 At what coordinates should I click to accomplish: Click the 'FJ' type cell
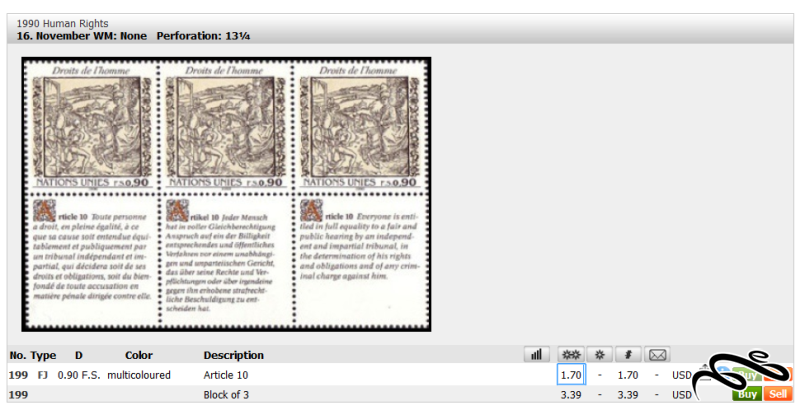click(x=43, y=375)
